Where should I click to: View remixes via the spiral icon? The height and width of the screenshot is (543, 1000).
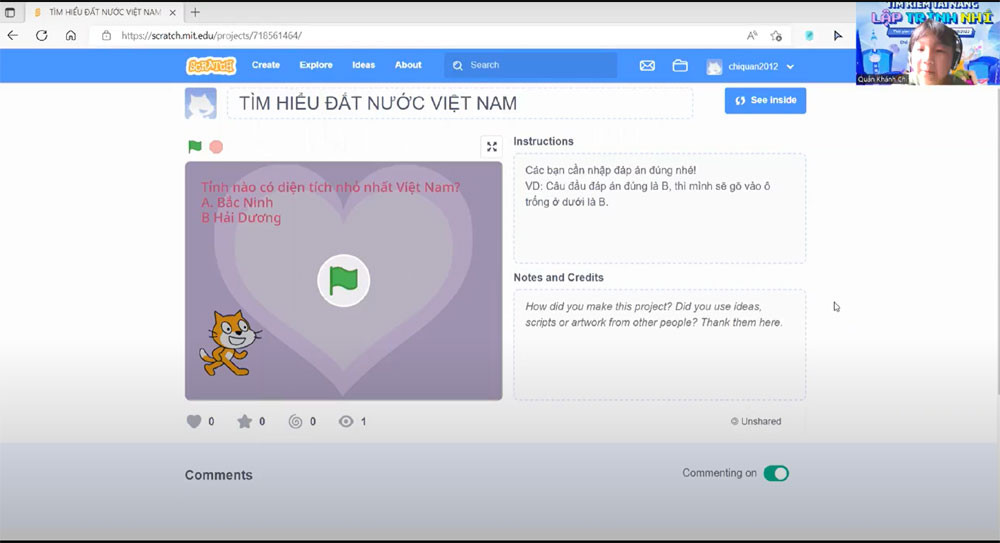click(295, 422)
